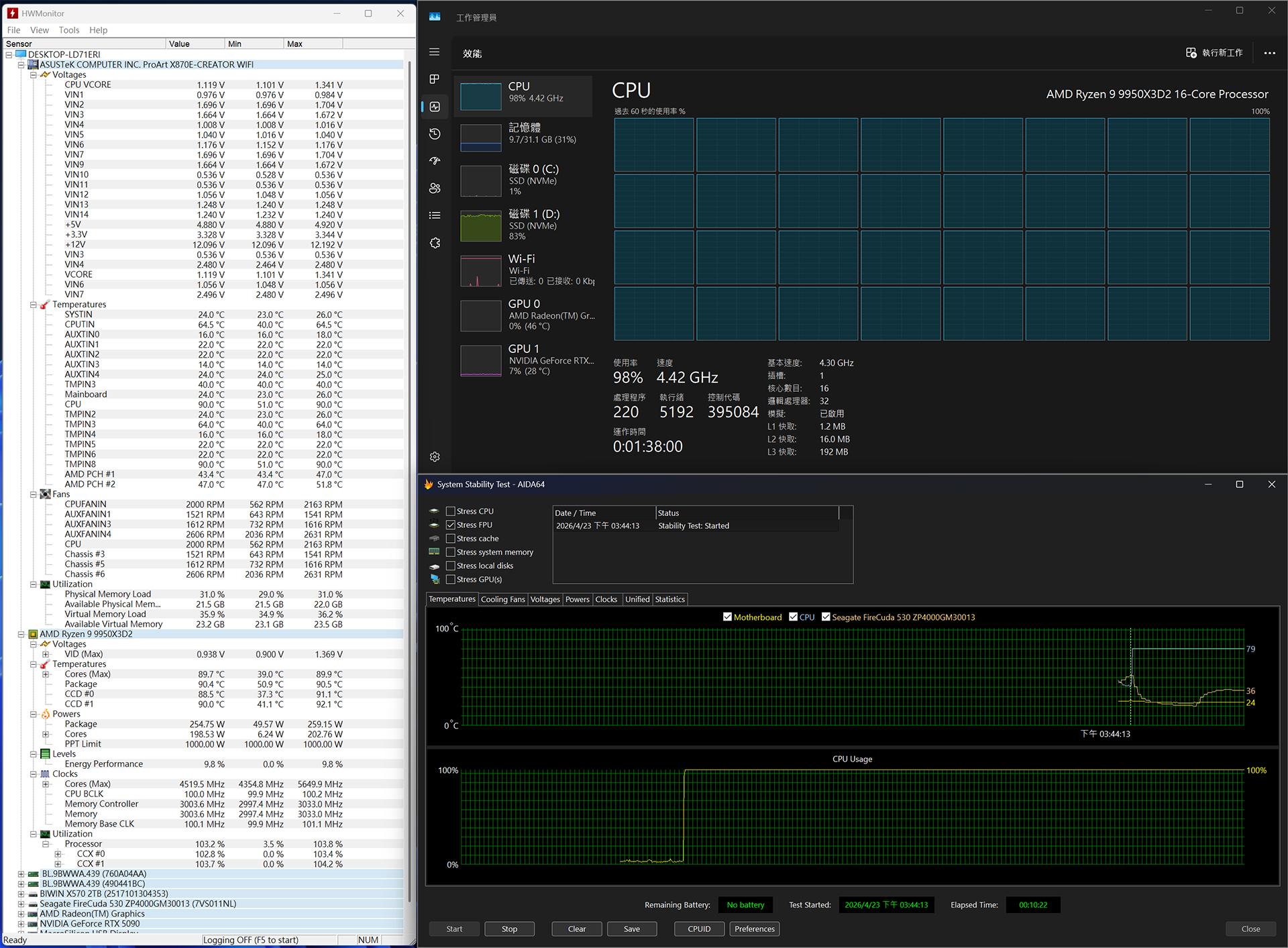Open Task Manager settings gear icon
Screen dimensions: 1288x948
point(435,457)
